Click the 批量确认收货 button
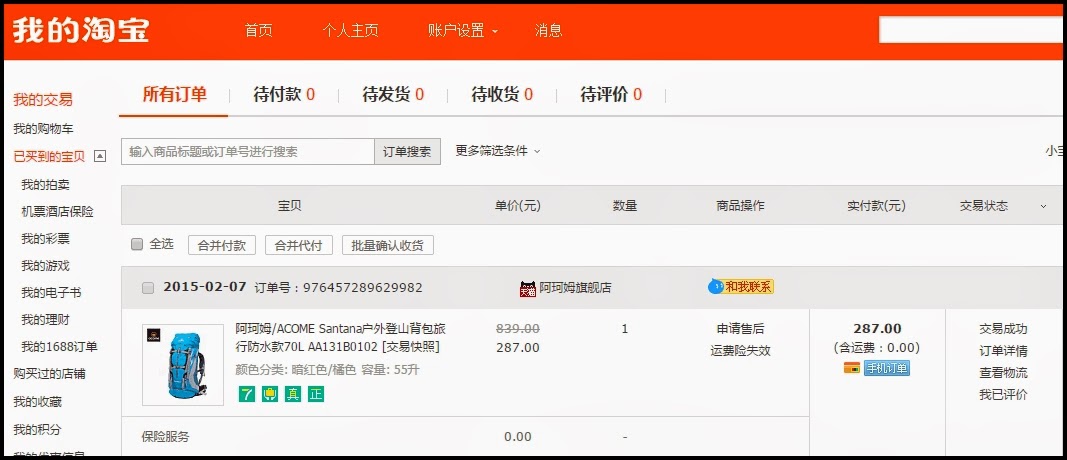This screenshot has width=1067, height=460. [388, 245]
